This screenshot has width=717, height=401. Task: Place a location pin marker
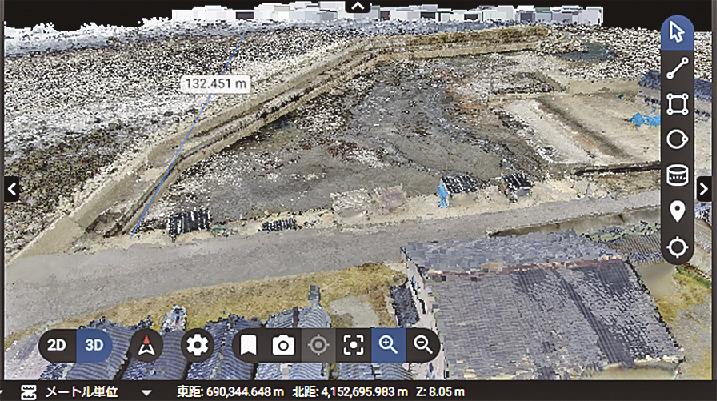[677, 211]
